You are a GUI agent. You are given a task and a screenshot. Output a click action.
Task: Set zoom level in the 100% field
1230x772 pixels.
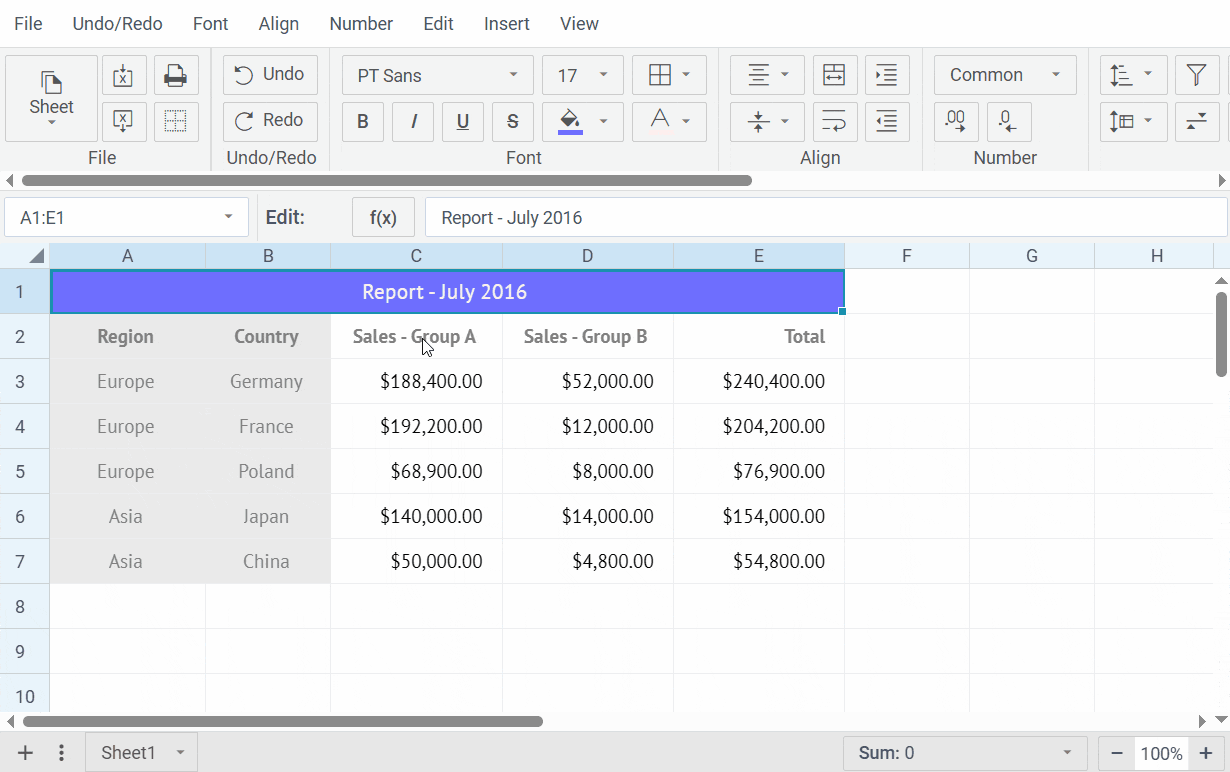click(1161, 753)
